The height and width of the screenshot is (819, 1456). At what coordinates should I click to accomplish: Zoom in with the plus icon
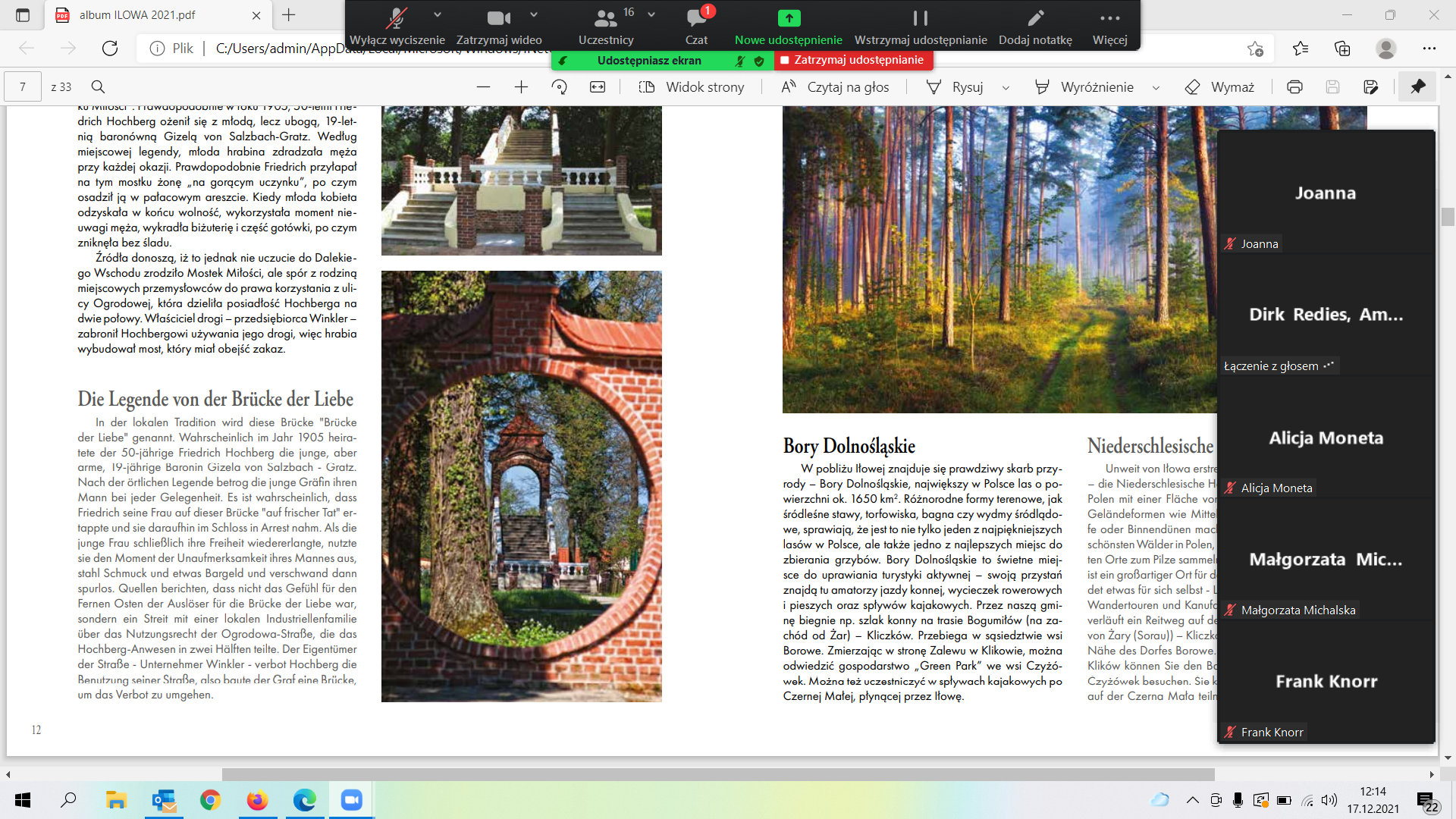pos(521,87)
